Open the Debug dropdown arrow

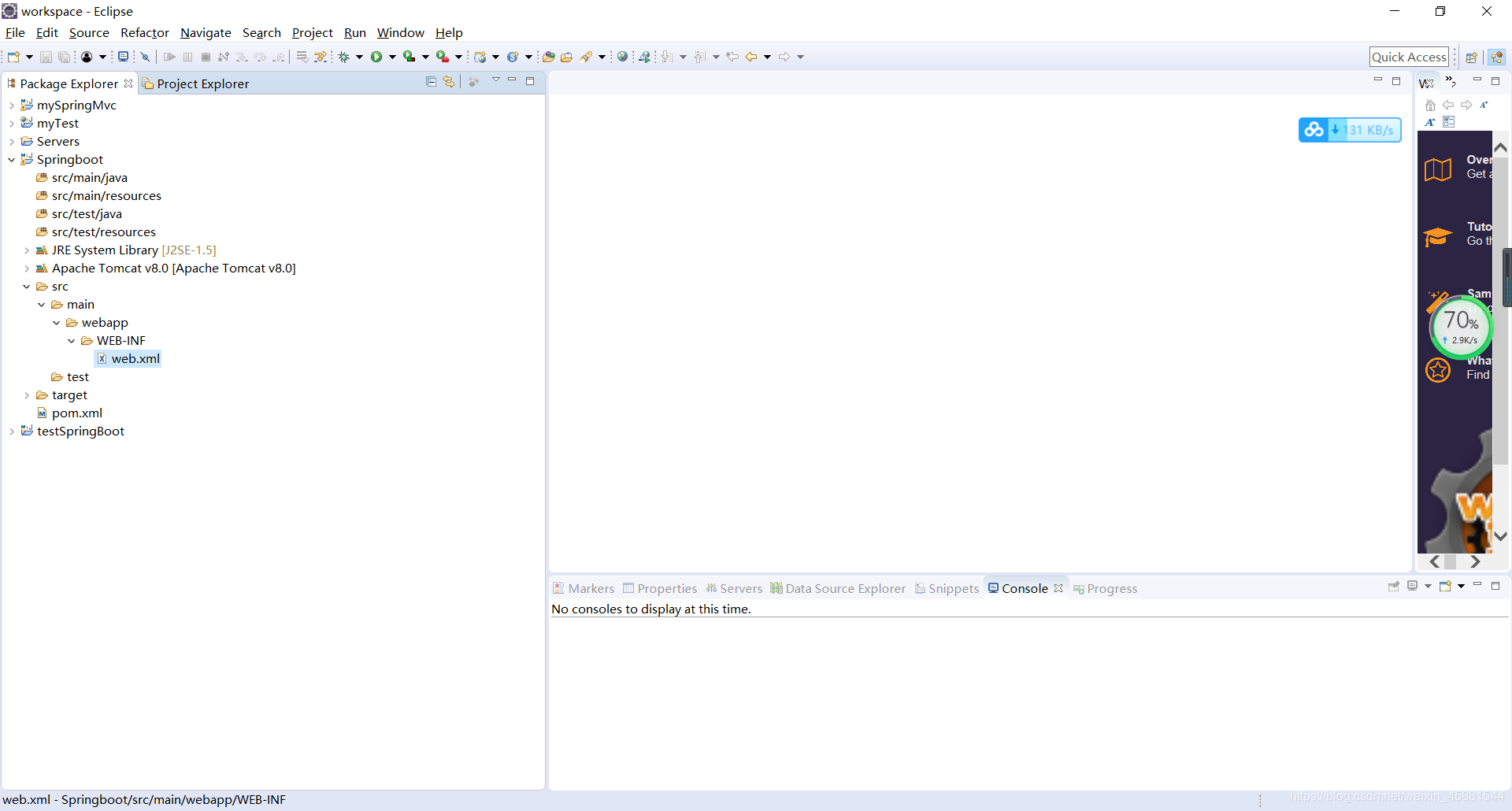click(x=359, y=57)
